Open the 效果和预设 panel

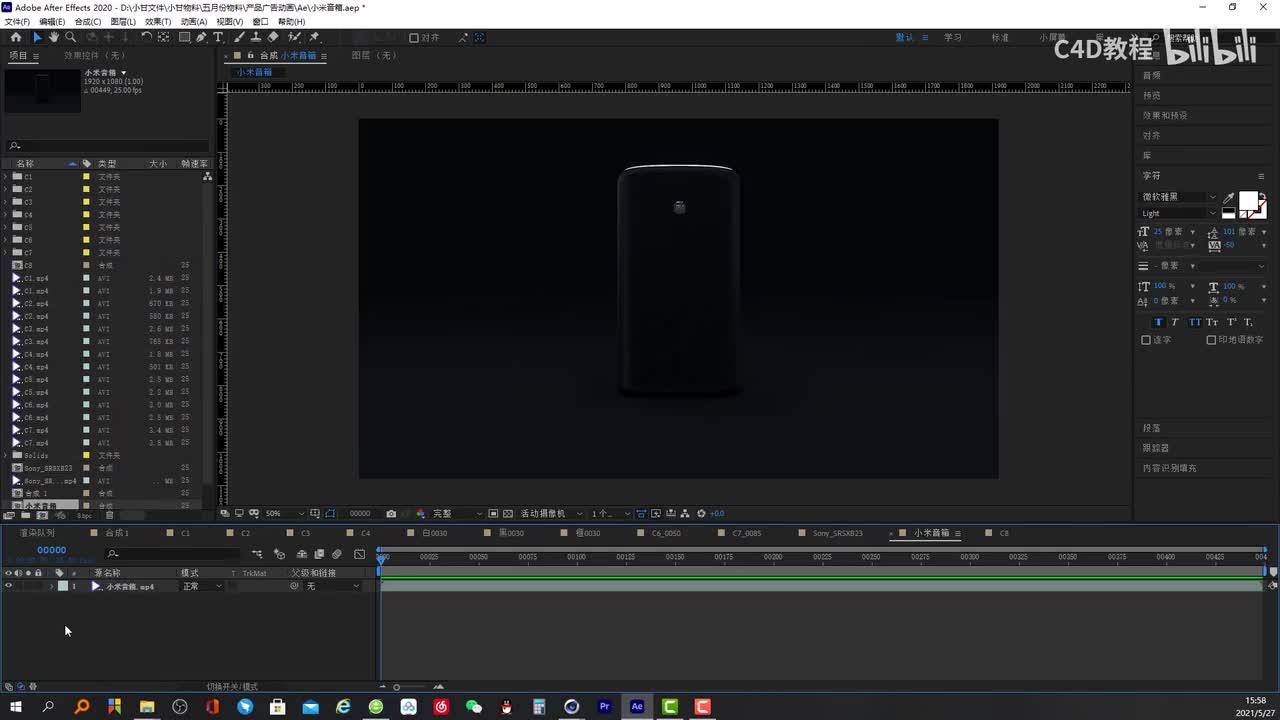pyautogui.click(x=1165, y=115)
